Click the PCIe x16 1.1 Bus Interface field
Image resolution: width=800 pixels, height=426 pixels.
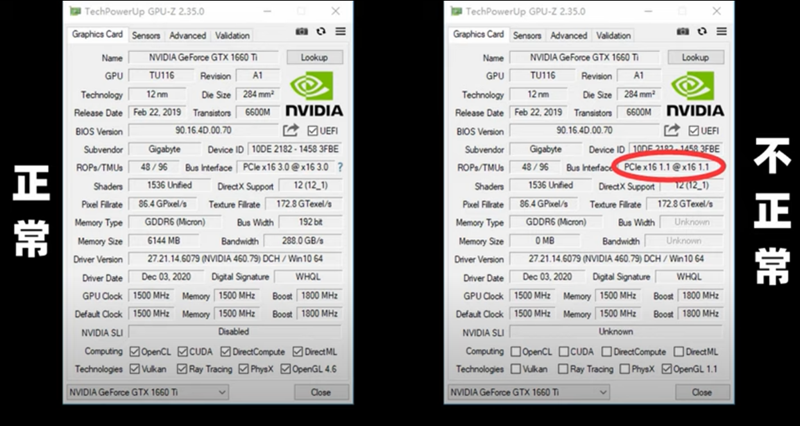pyautogui.click(x=668, y=167)
